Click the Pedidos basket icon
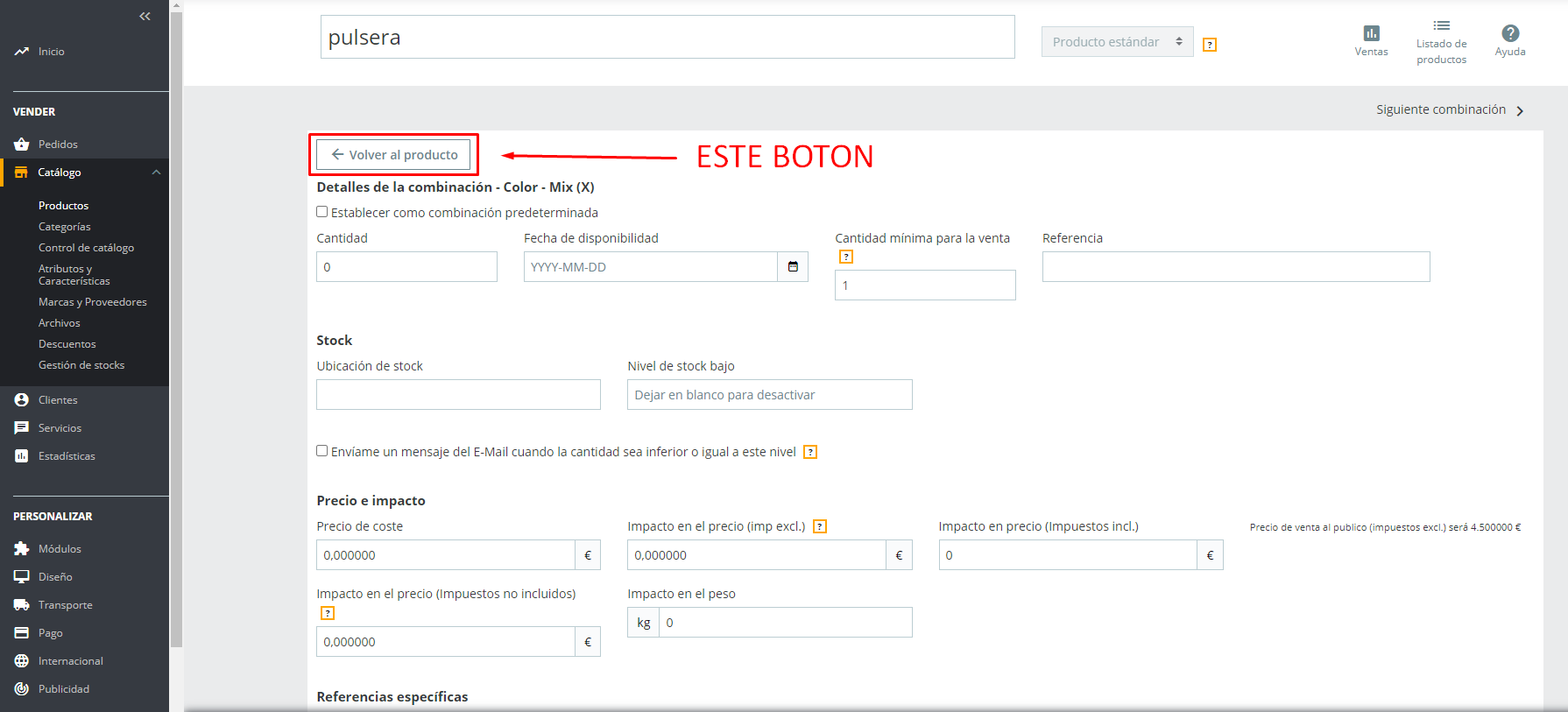 coord(22,145)
